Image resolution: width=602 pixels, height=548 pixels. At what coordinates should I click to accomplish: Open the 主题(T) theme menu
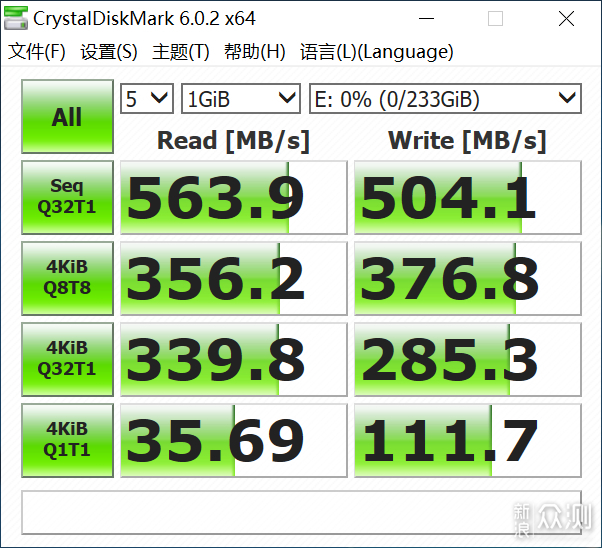(181, 52)
